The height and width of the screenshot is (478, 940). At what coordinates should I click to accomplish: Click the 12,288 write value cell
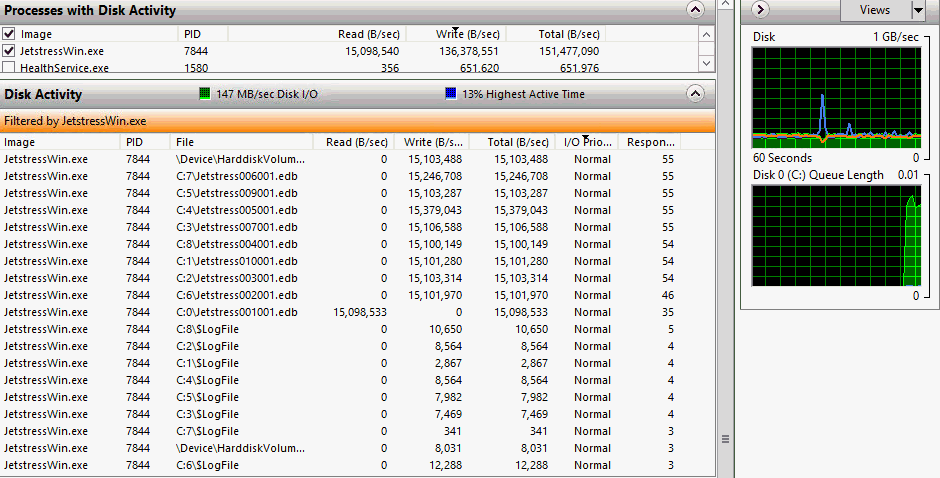tap(445, 465)
